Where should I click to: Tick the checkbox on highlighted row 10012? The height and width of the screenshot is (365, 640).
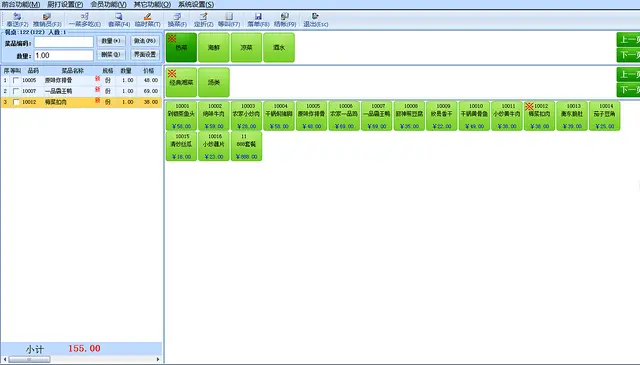click(16, 102)
